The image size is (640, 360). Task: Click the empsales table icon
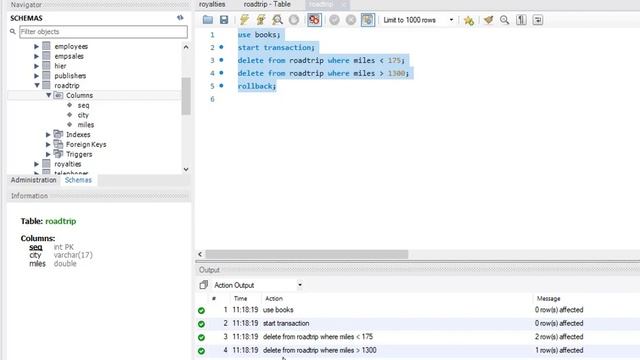pyautogui.click(x=47, y=56)
